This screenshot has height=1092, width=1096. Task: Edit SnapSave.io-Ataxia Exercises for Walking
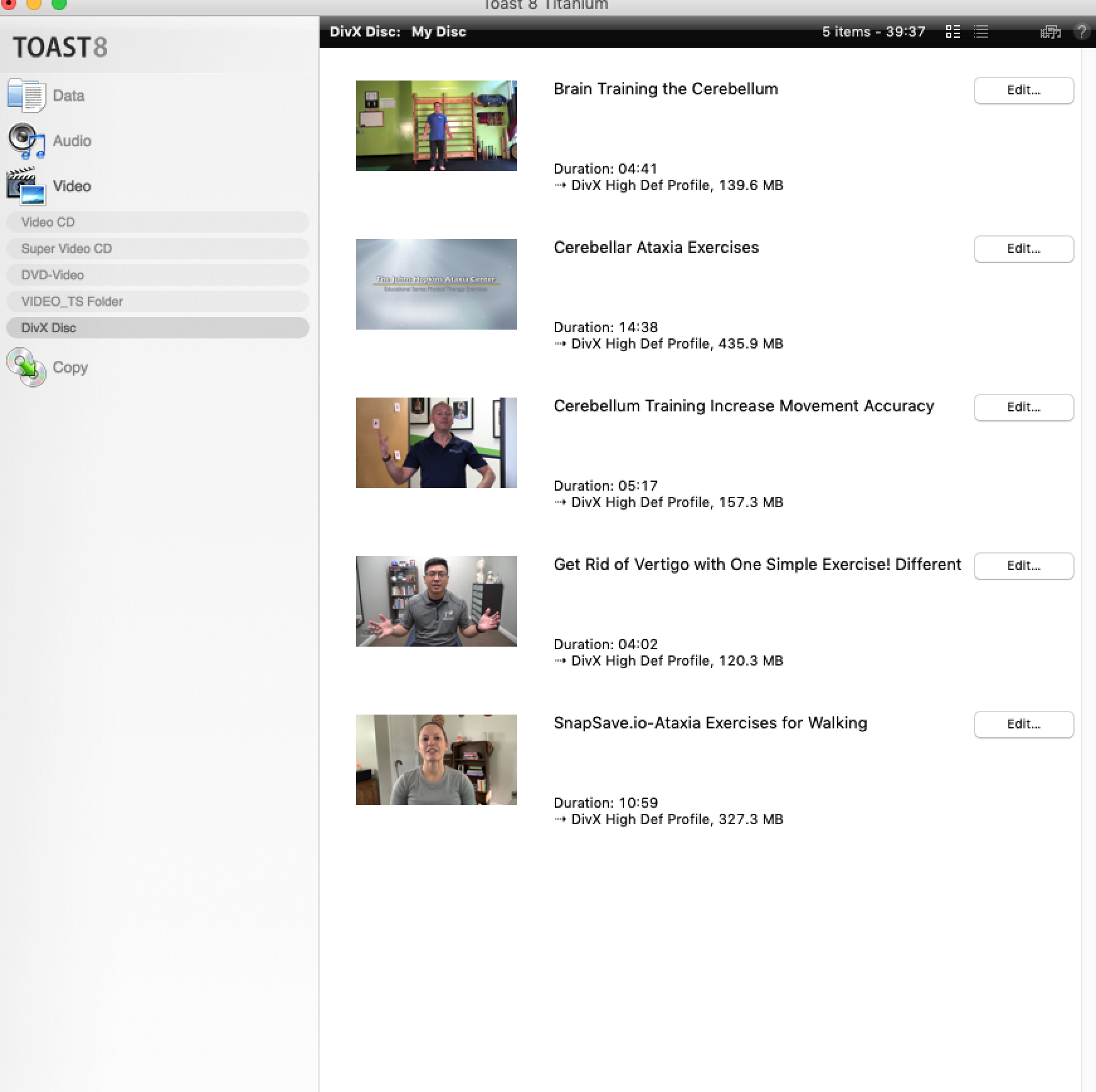[1024, 724]
